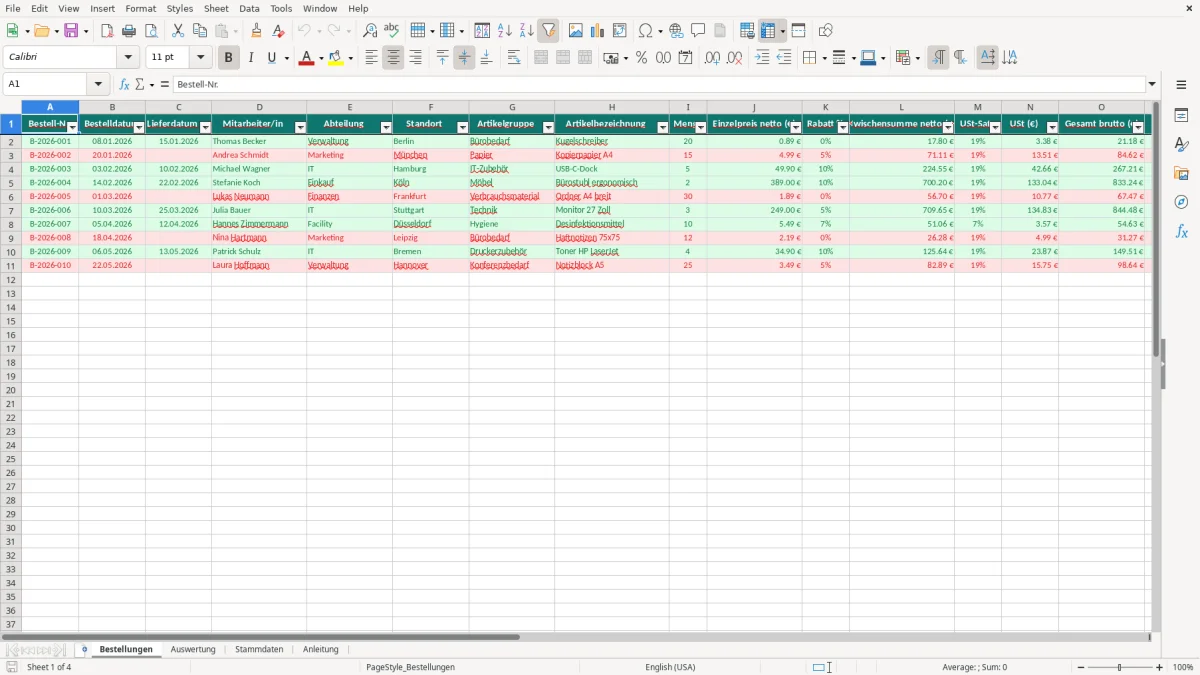
Task: Switch to the Stammdaten sheet tab
Action: point(259,649)
